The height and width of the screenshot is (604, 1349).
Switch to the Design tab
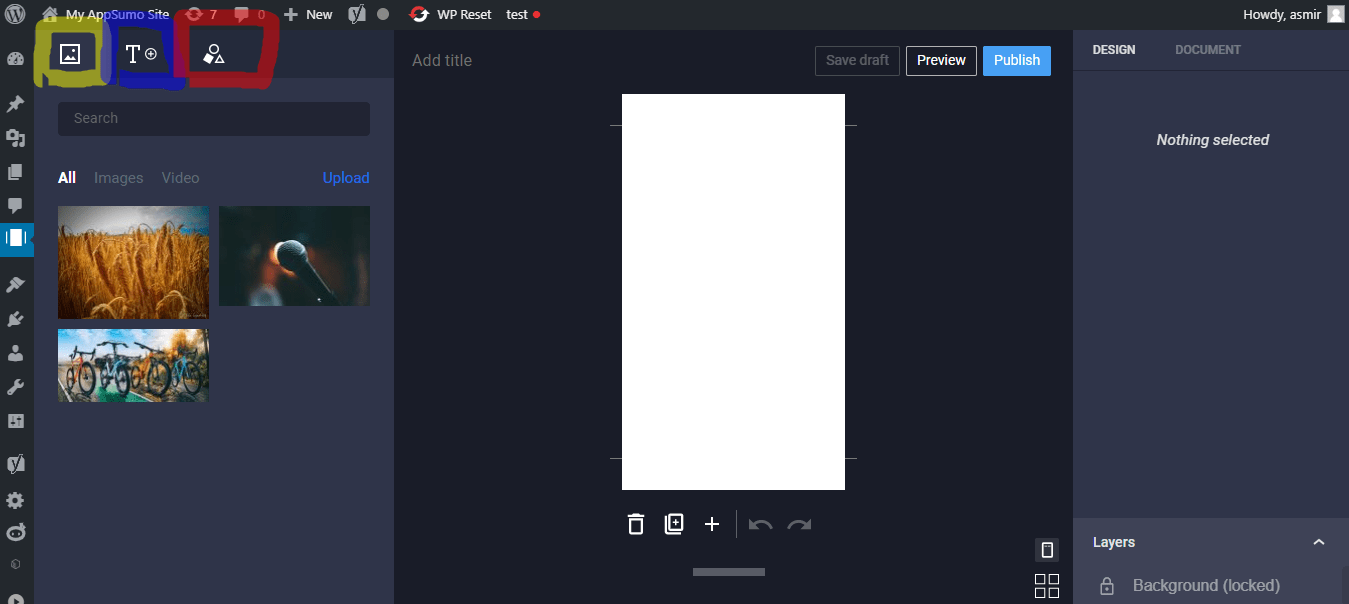point(1114,50)
